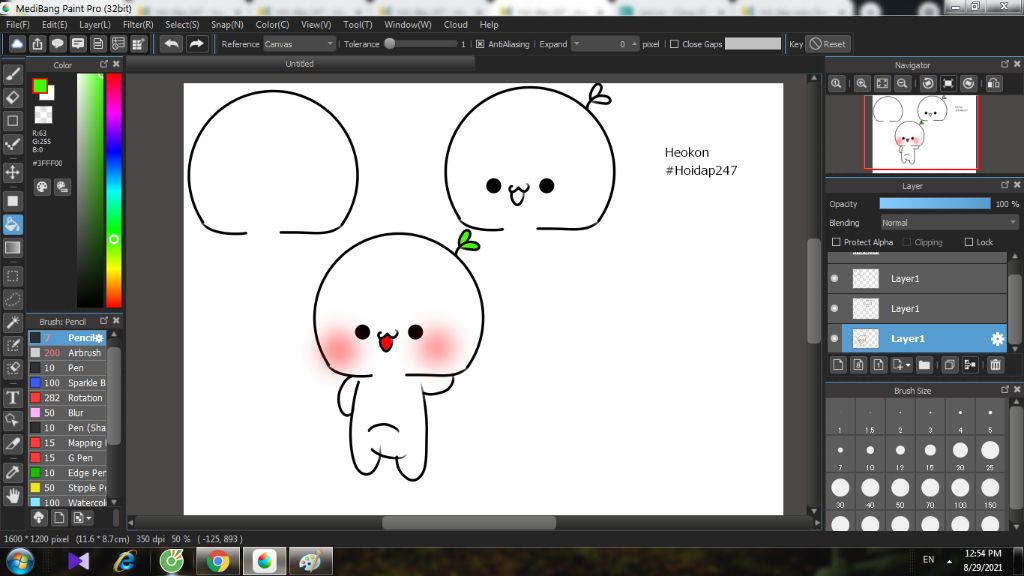Click the Undo arrow in toolbar
The width and height of the screenshot is (1024, 576).
(x=171, y=44)
